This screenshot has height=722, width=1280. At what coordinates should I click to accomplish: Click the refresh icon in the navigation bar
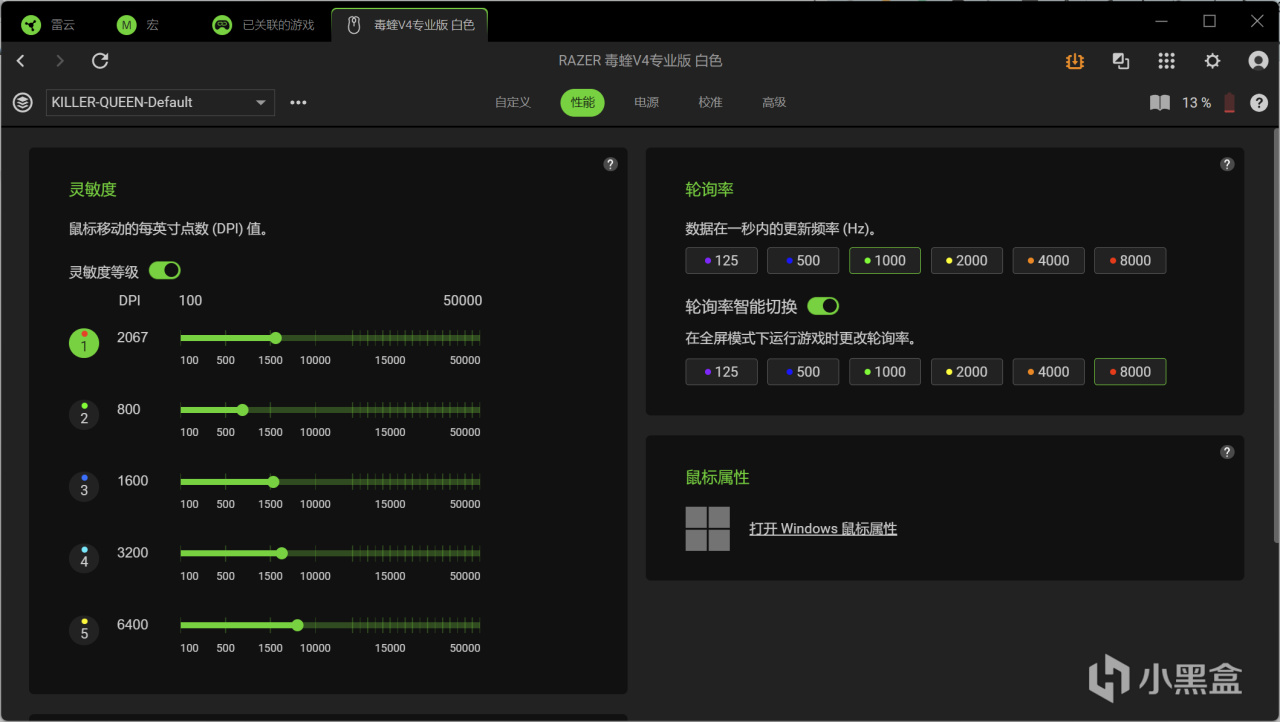pos(100,61)
